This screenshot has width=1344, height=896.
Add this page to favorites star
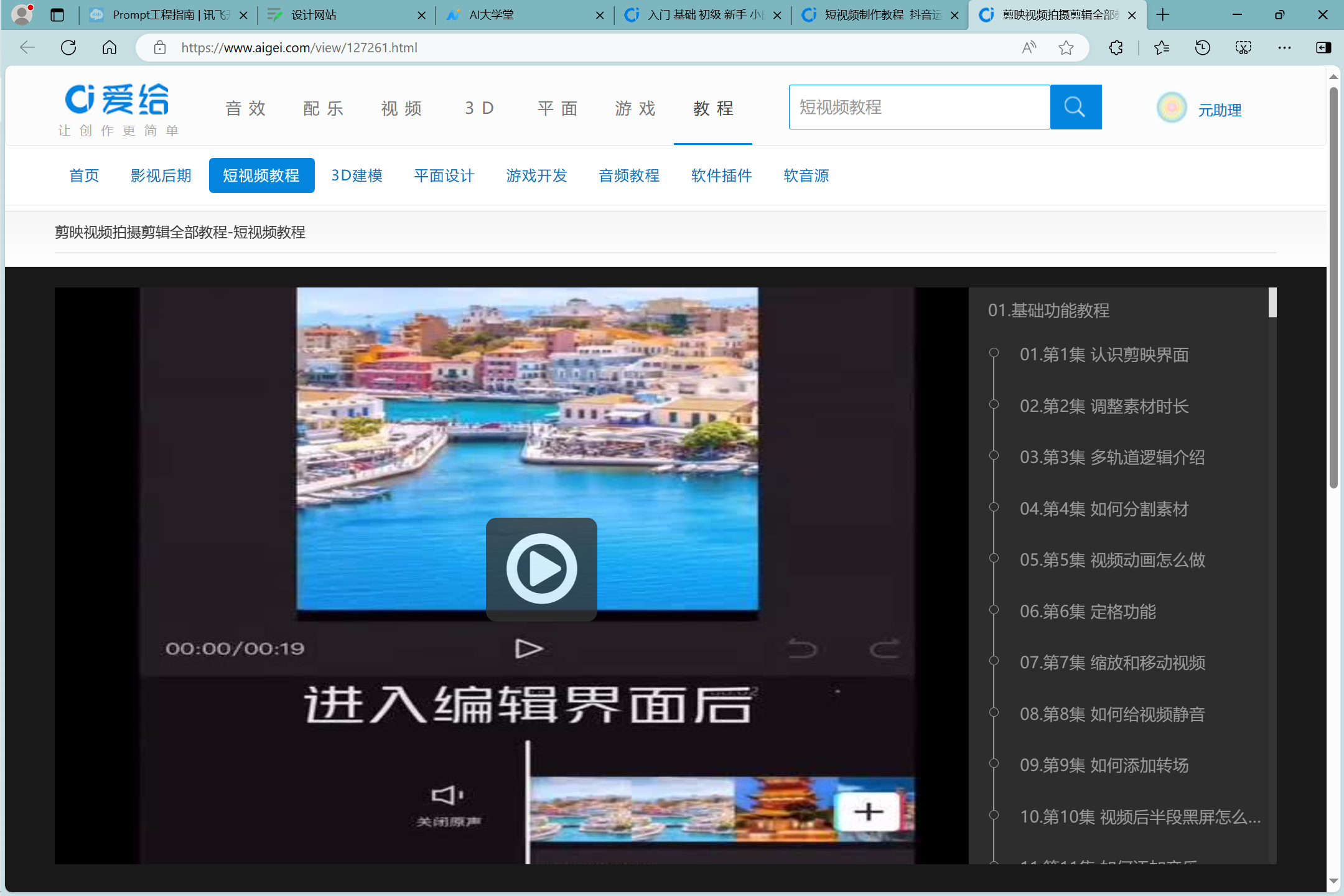(x=1066, y=47)
